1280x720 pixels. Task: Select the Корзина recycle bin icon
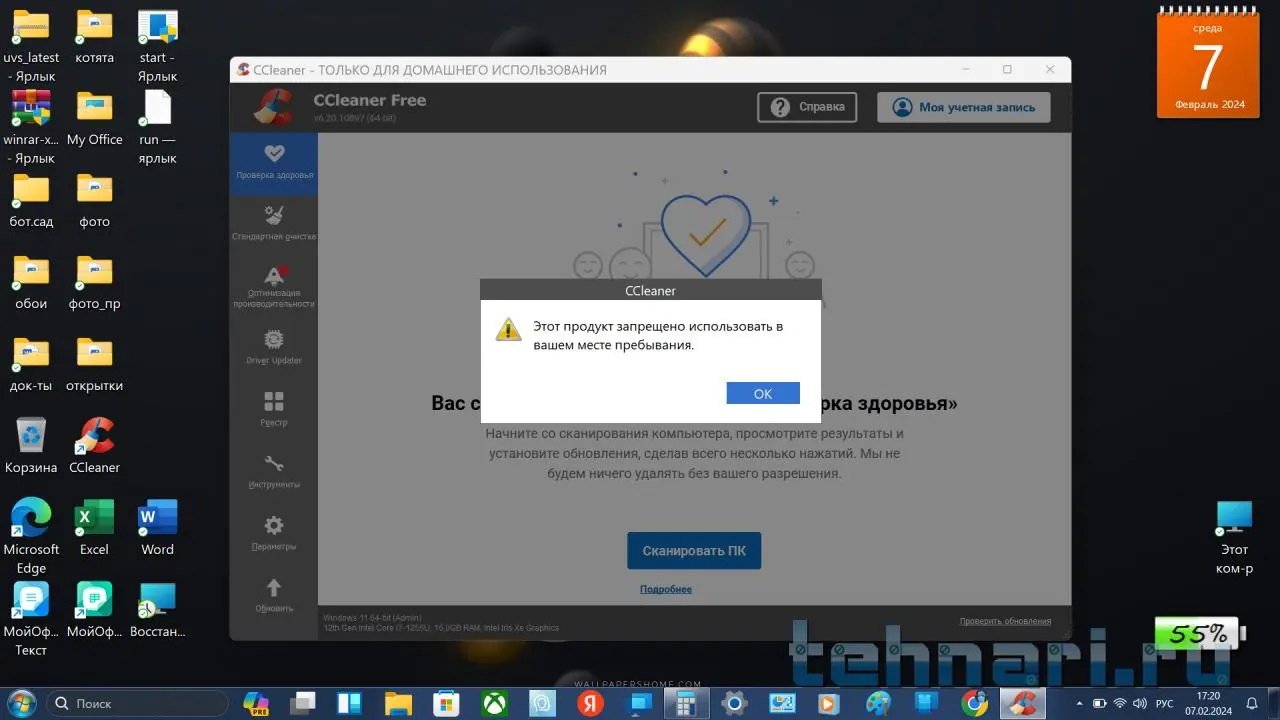(31, 447)
